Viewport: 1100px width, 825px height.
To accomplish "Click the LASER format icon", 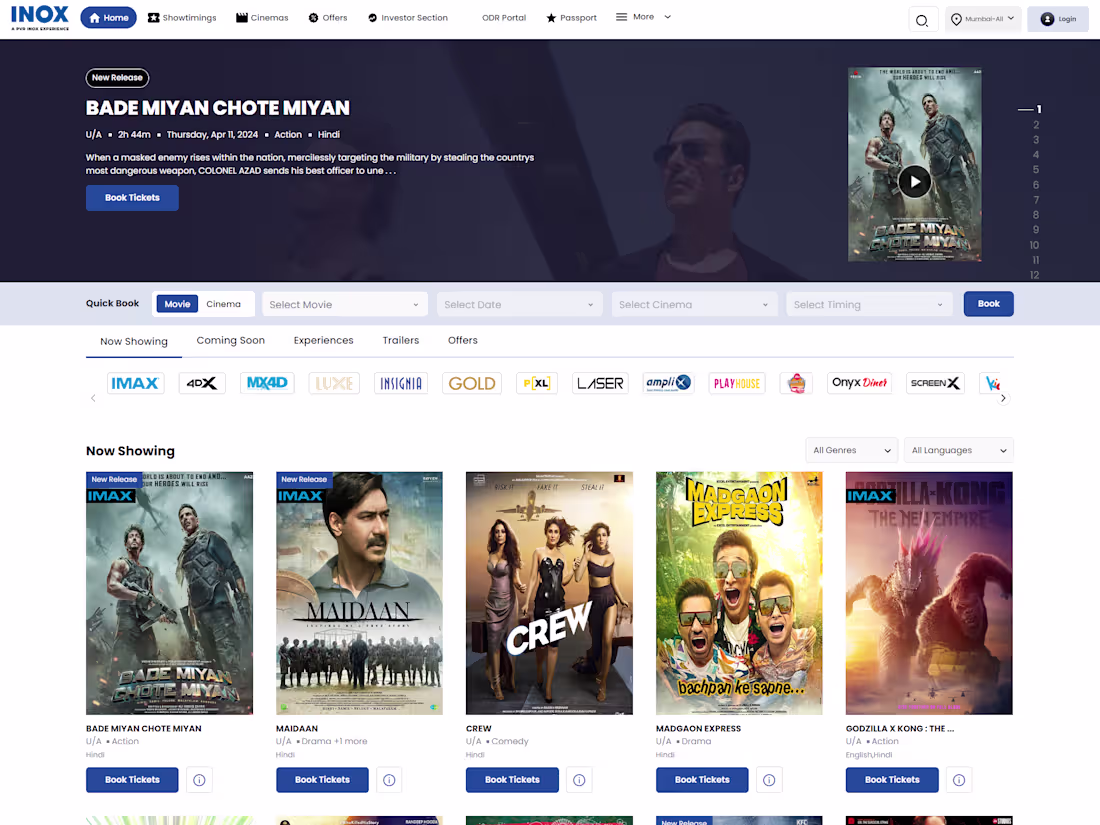I will 600,382.
